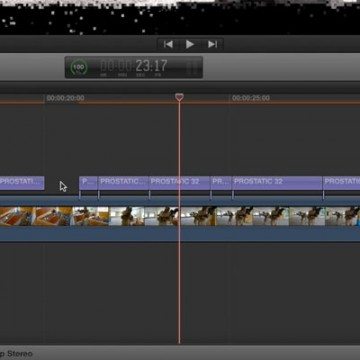The width and height of the screenshot is (360, 360).
Task: Select the short PR... title clip
Action: (x=221, y=183)
